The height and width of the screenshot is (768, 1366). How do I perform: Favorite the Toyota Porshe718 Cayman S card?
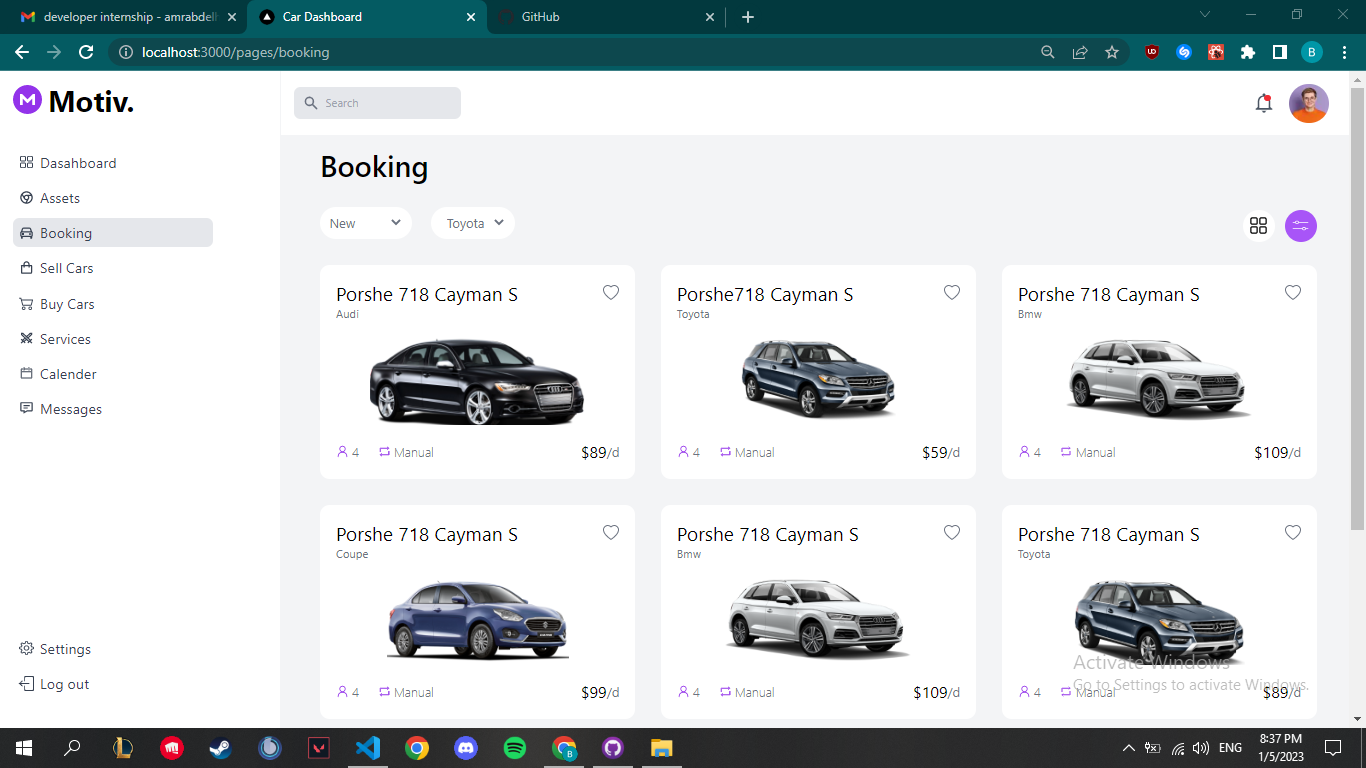(951, 292)
